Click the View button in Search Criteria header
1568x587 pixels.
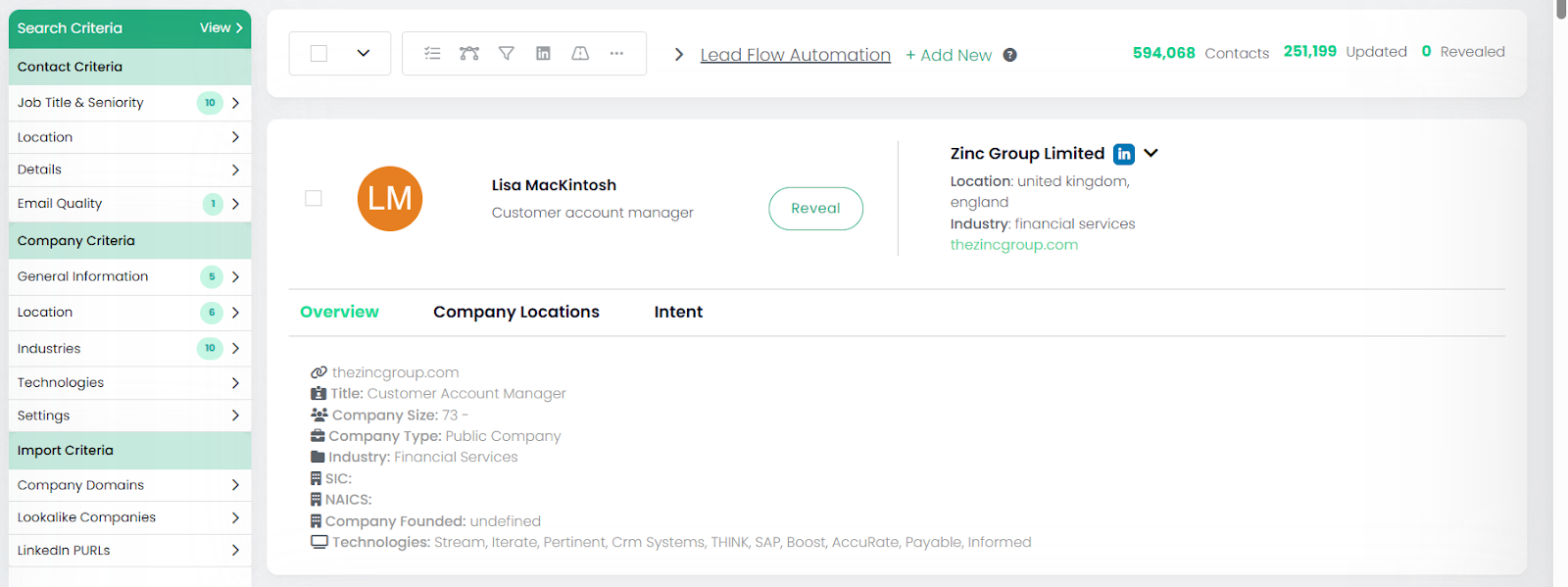pyautogui.click(x=220, y=28)
